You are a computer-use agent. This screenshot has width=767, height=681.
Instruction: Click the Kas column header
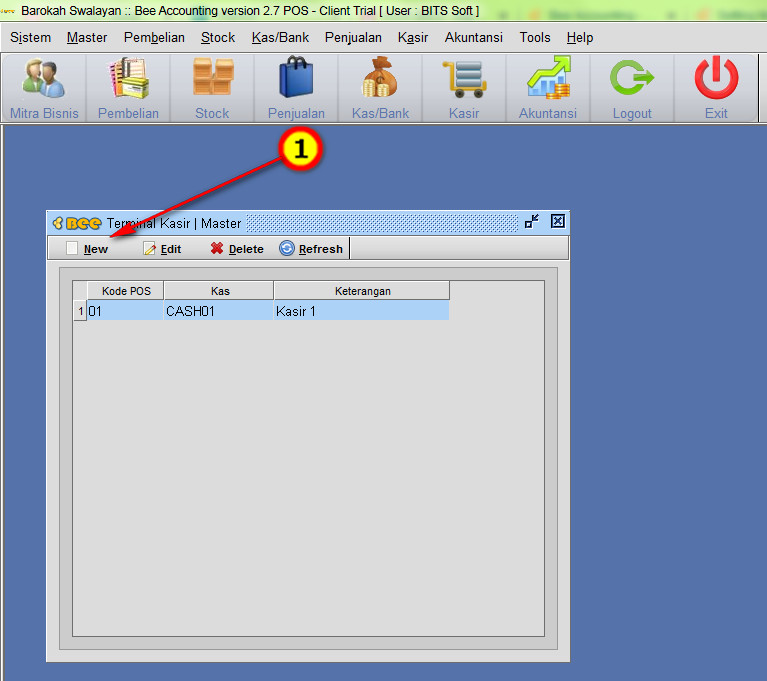tap(219, 291)
